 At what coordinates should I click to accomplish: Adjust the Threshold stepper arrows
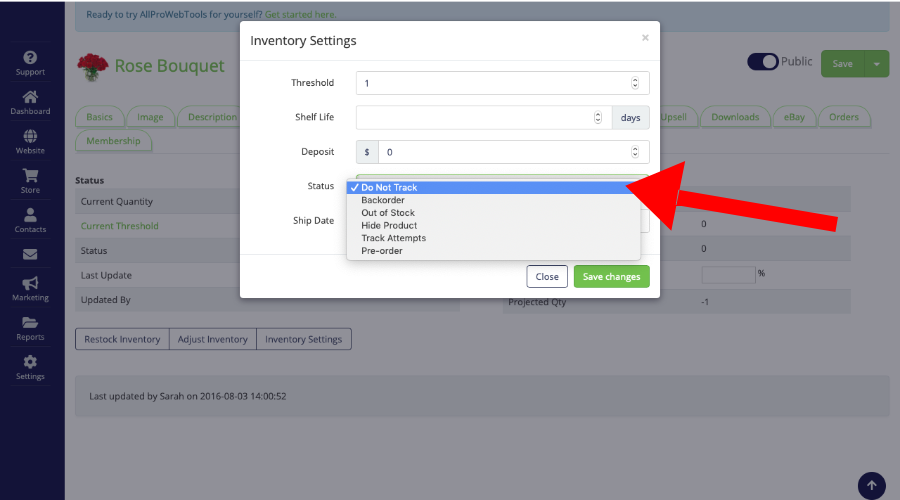point(635,83)
